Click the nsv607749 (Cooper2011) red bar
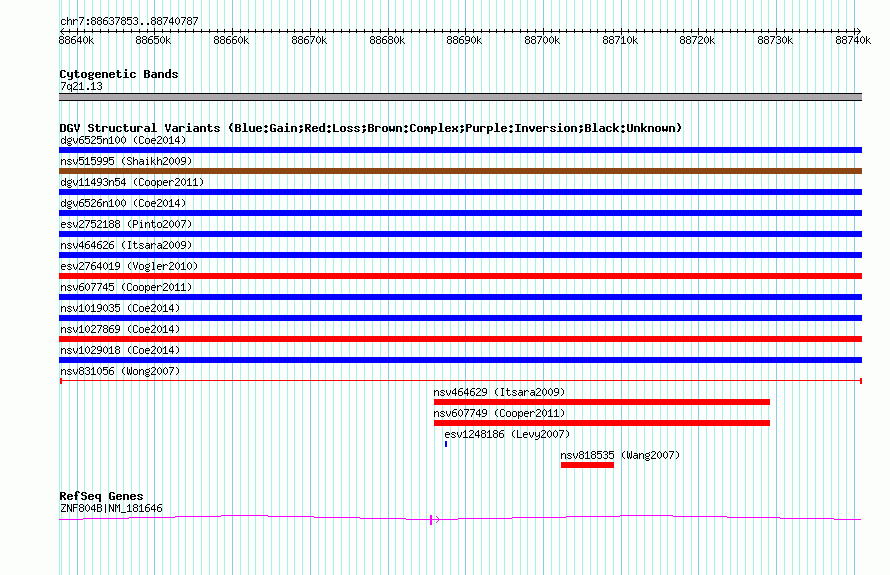This screenshot has height=575, width=890. click(x=602, y=423)
